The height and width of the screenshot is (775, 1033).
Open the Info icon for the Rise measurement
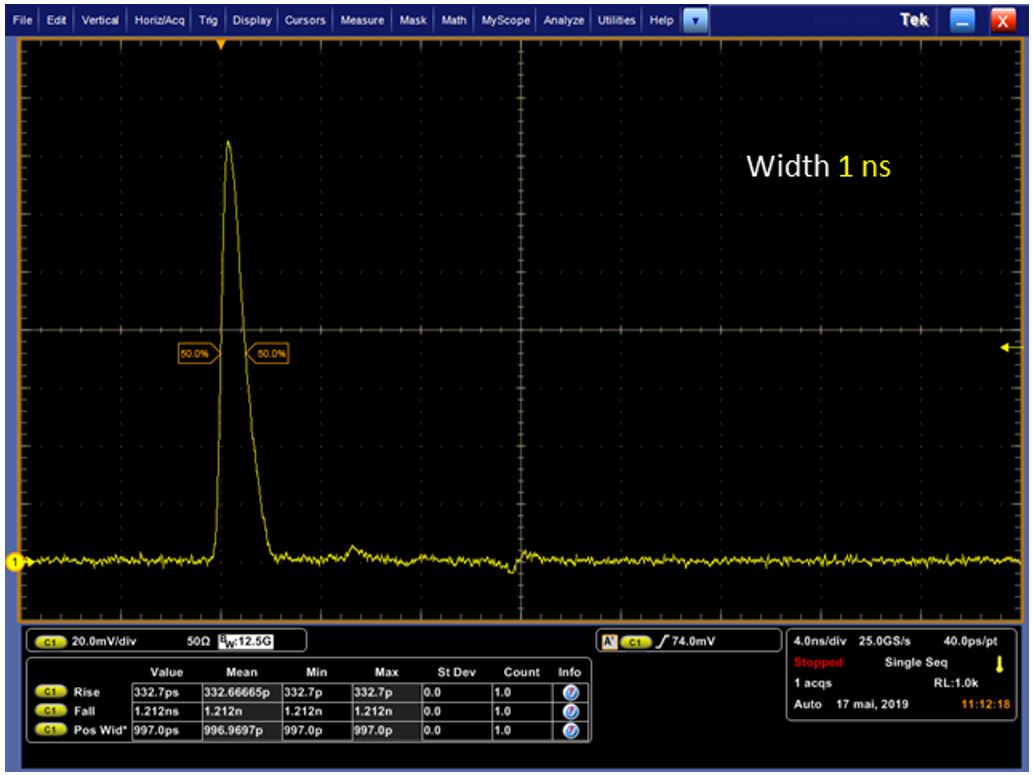(571, 693)
